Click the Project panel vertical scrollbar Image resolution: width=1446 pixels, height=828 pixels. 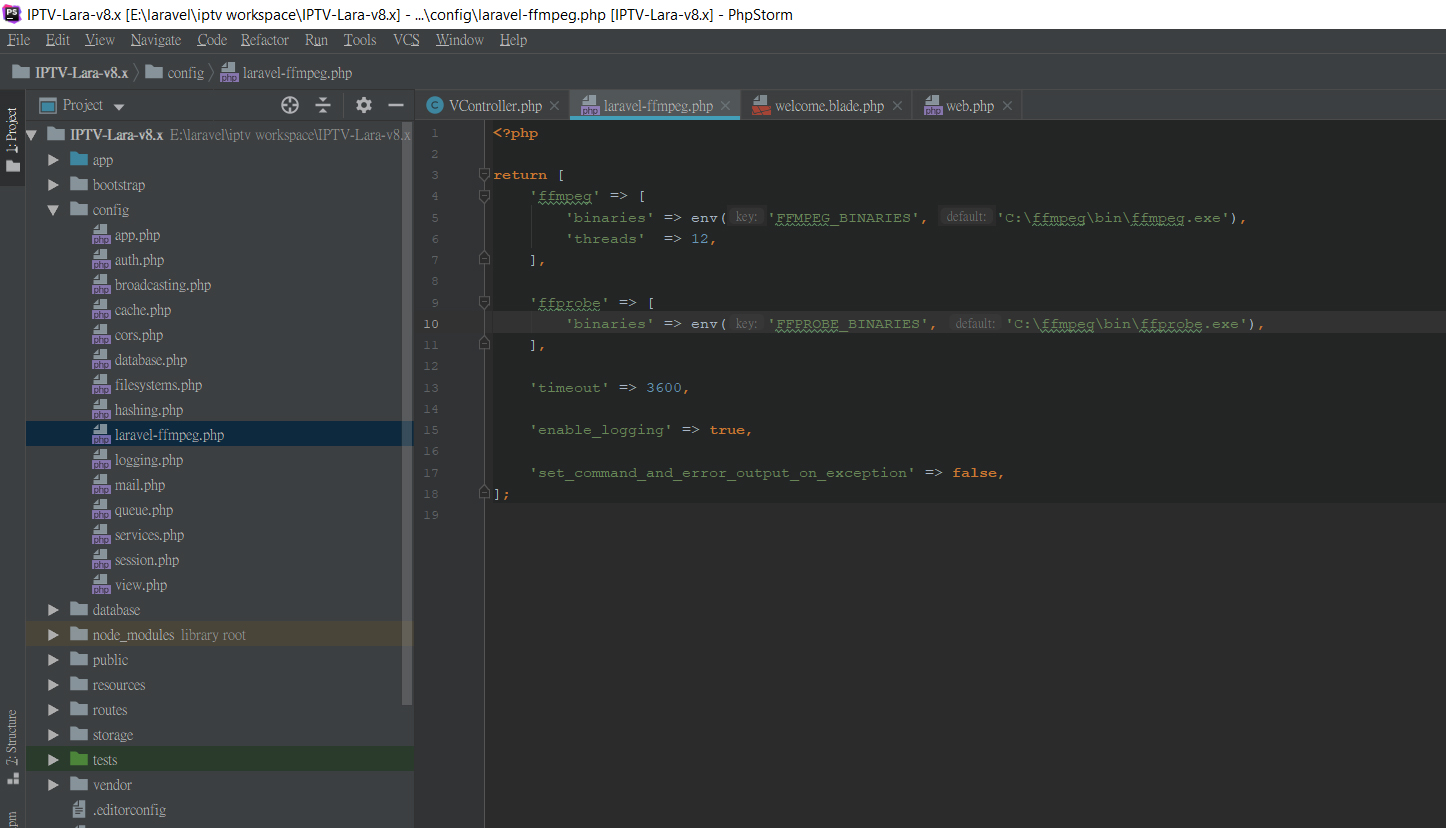pyautogui.click(x=407, y=415)
